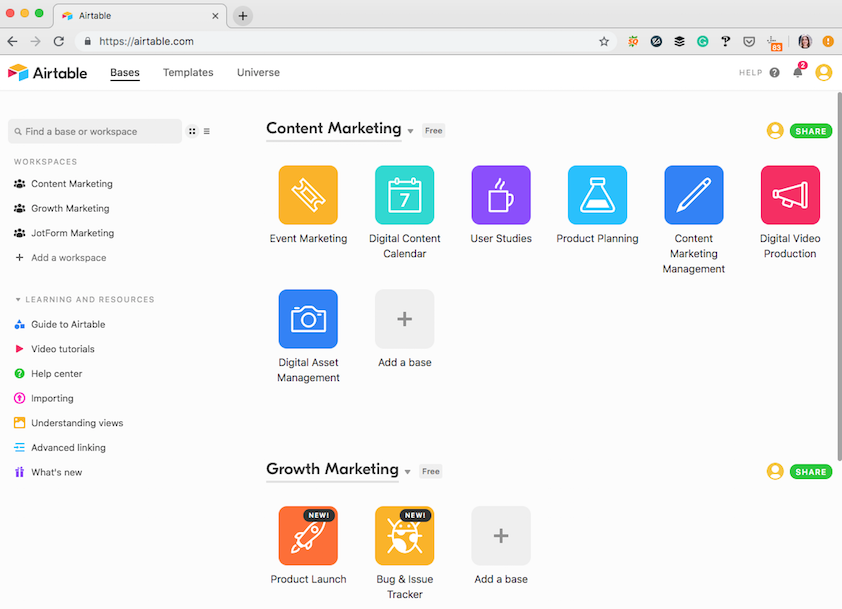Go back in browser history
842x609 pixels.
click(12, 41)
